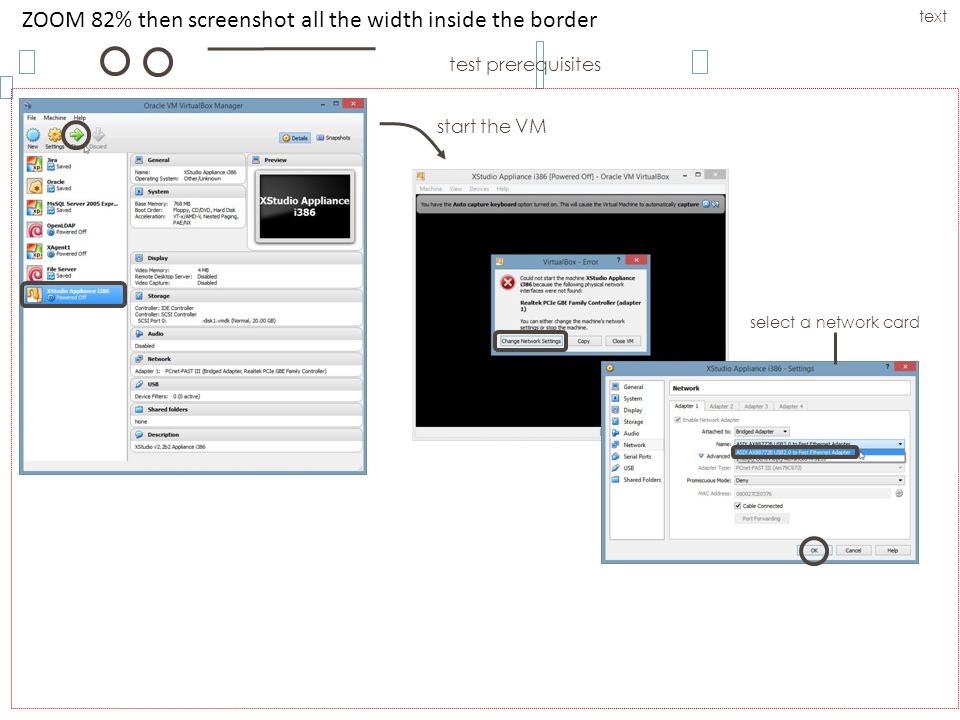
Task: Click the Preview section icon in details pane
Action: click(256, 160)
